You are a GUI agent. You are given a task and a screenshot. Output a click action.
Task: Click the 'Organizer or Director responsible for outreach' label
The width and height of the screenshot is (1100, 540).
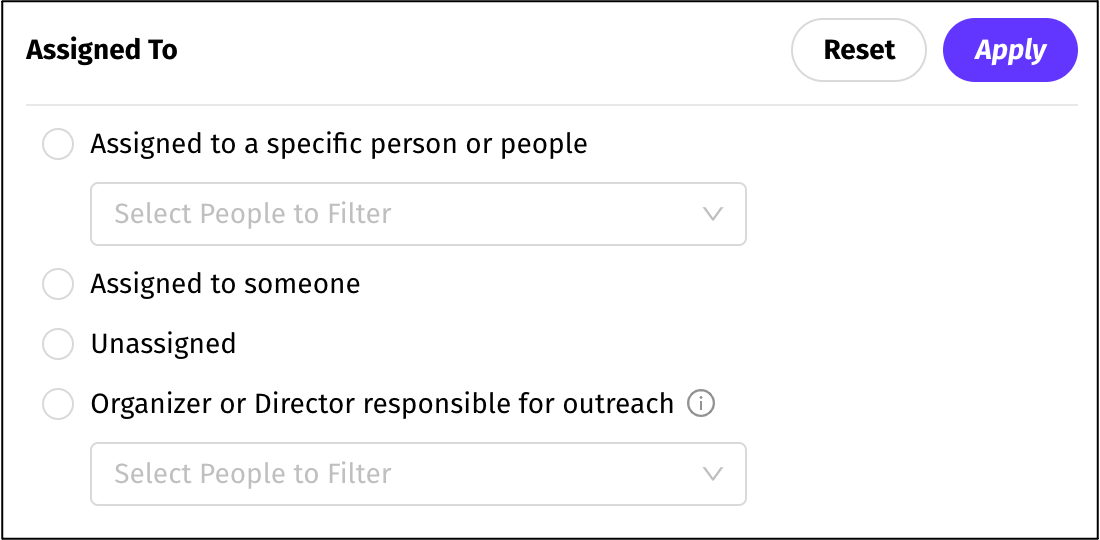(x=382, y=404)
